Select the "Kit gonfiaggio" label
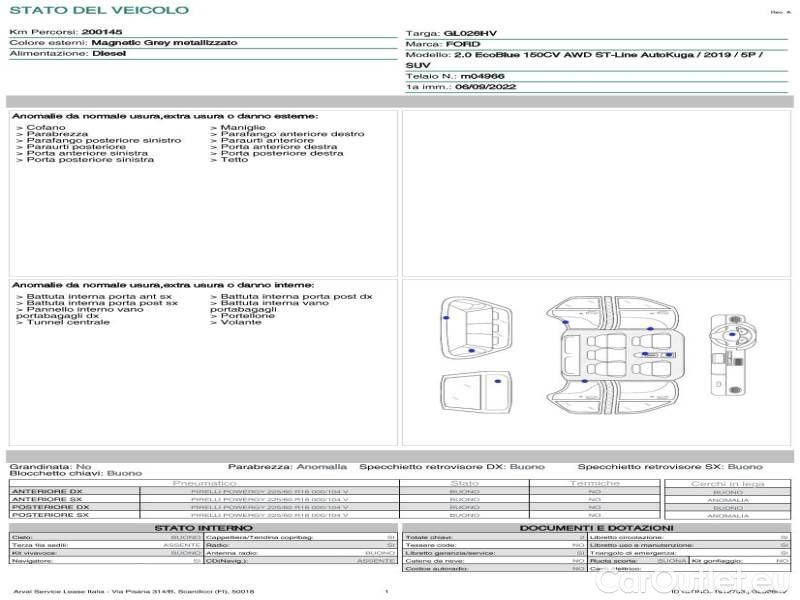 [x=715, y=561]
